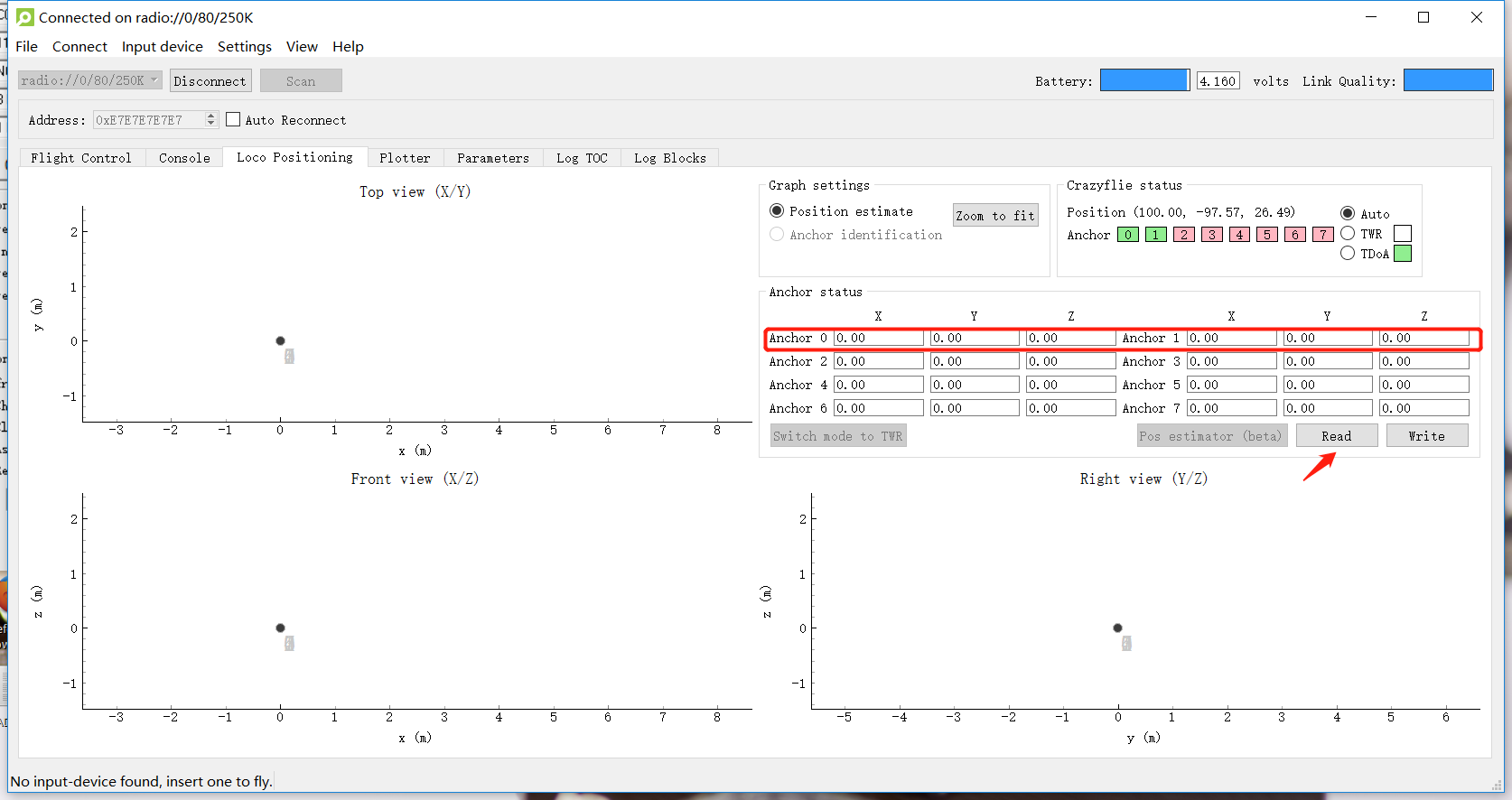Click the Address spinner arrows
Viewport: 1512px width, 800px height.
211,119
